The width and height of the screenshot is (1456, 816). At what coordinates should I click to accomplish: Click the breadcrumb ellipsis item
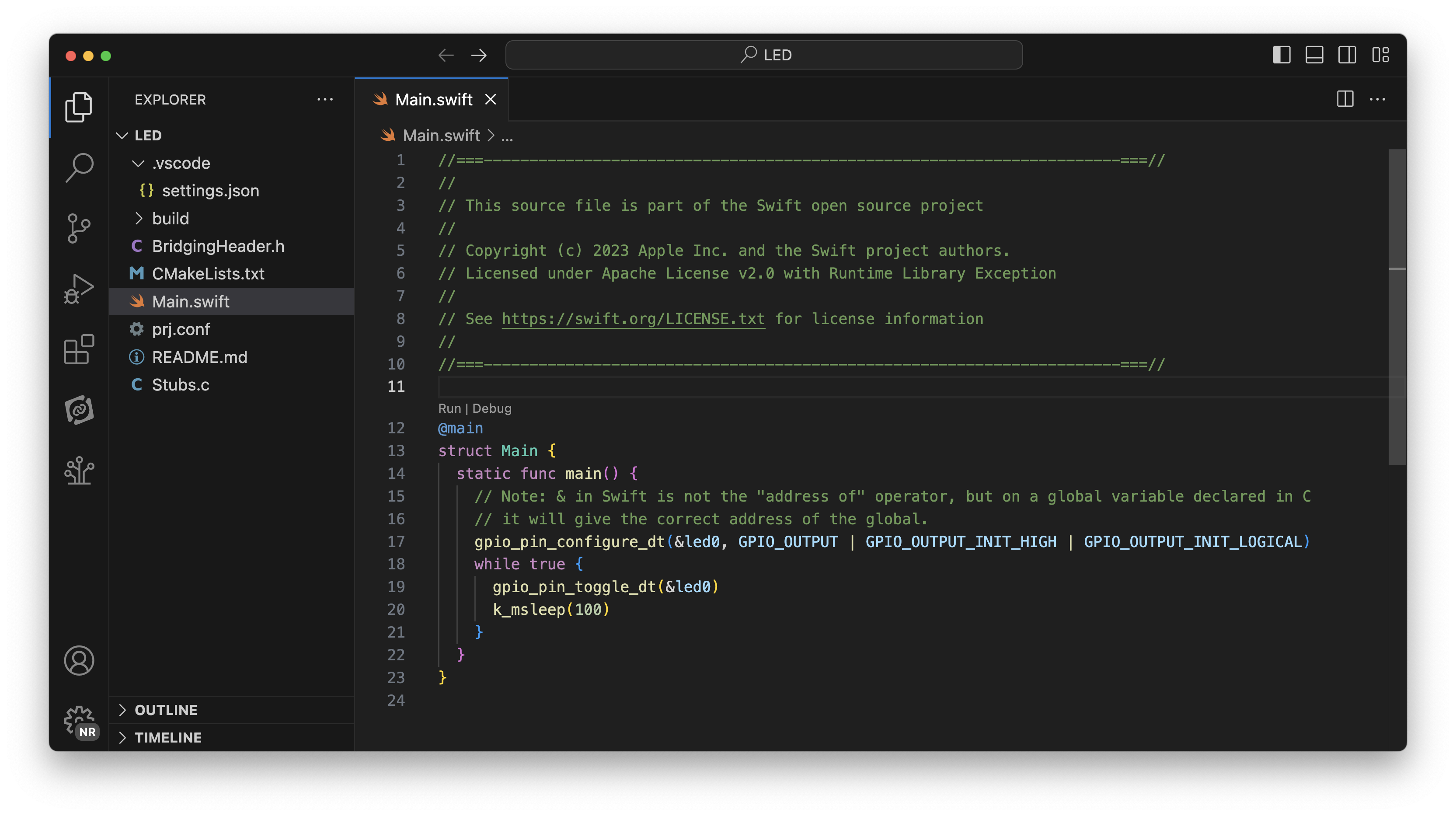tap(507, 137)
